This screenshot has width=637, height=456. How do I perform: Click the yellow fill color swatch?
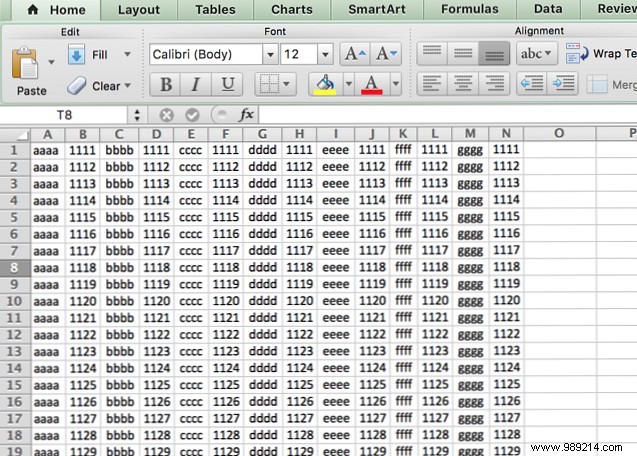click(325, 92)
